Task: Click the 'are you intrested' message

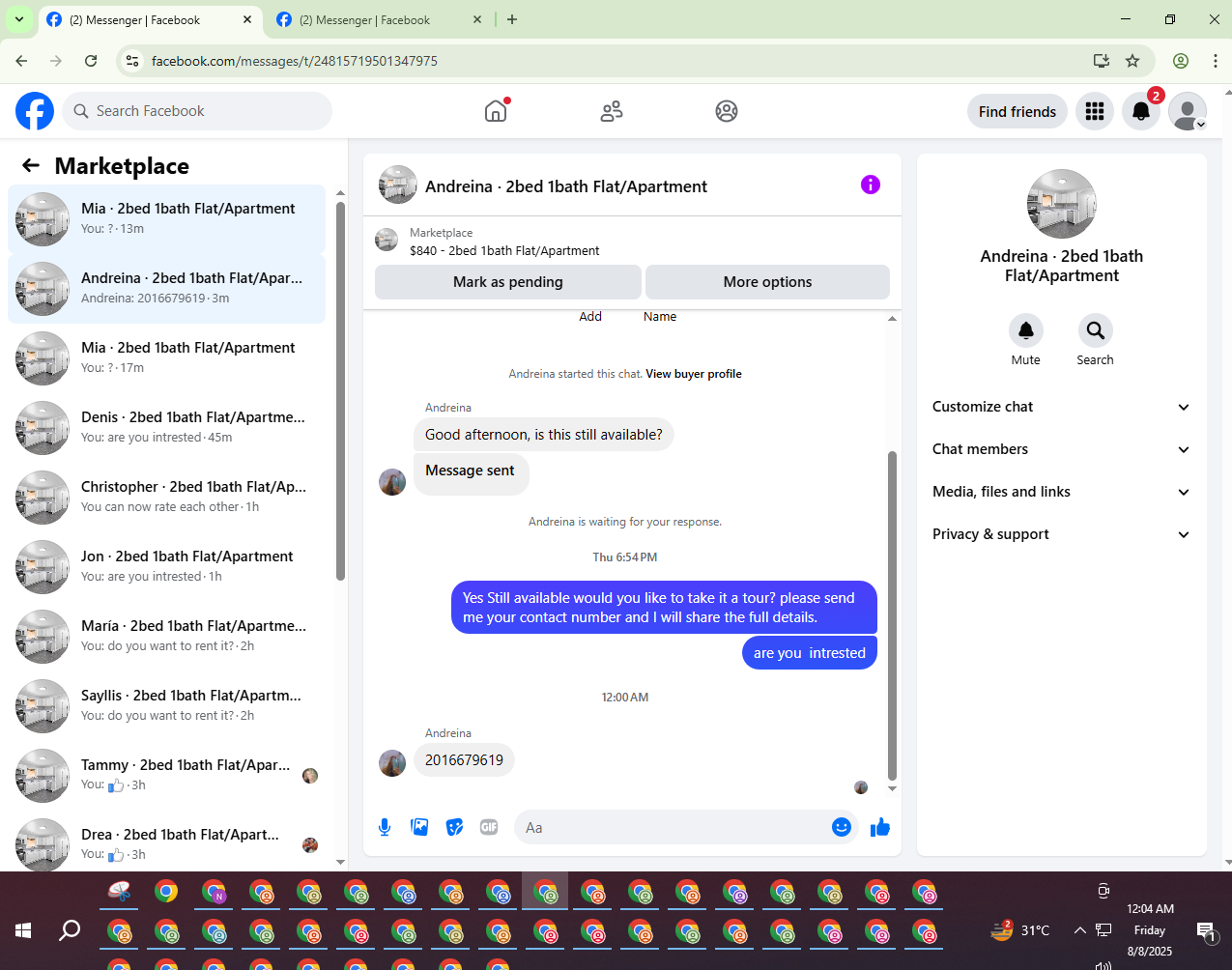Action: click(x=810, y=653)
